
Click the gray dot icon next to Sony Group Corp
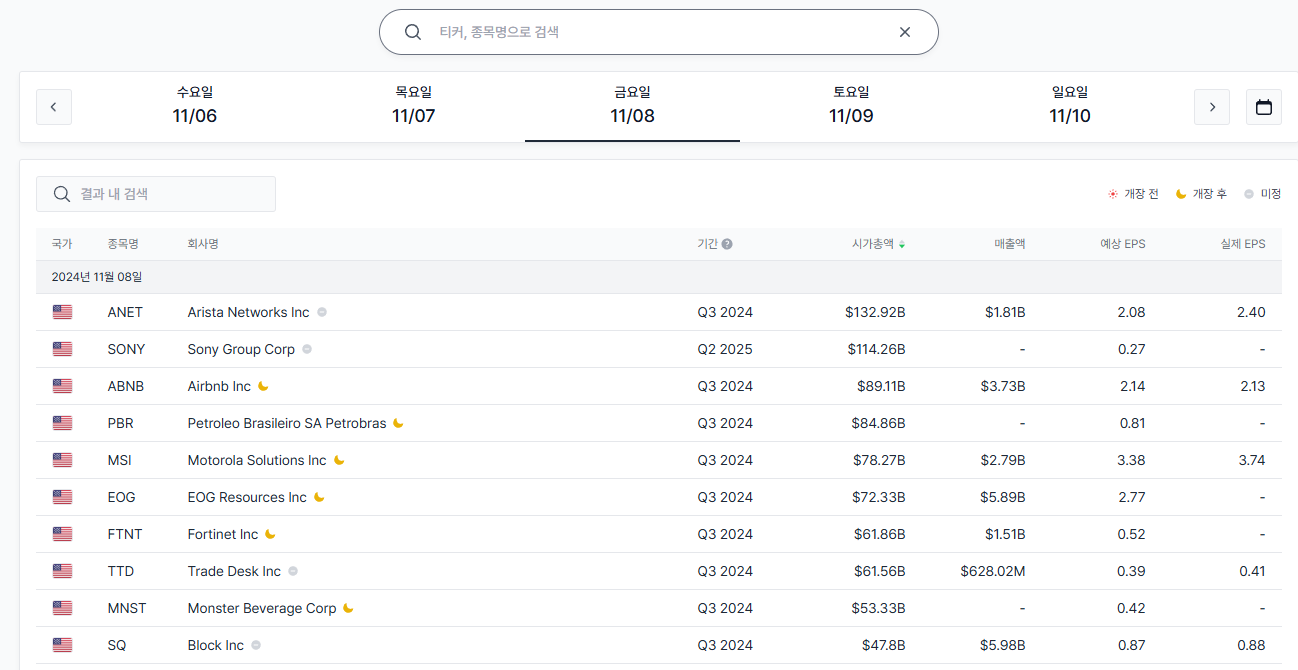point(307,349)
